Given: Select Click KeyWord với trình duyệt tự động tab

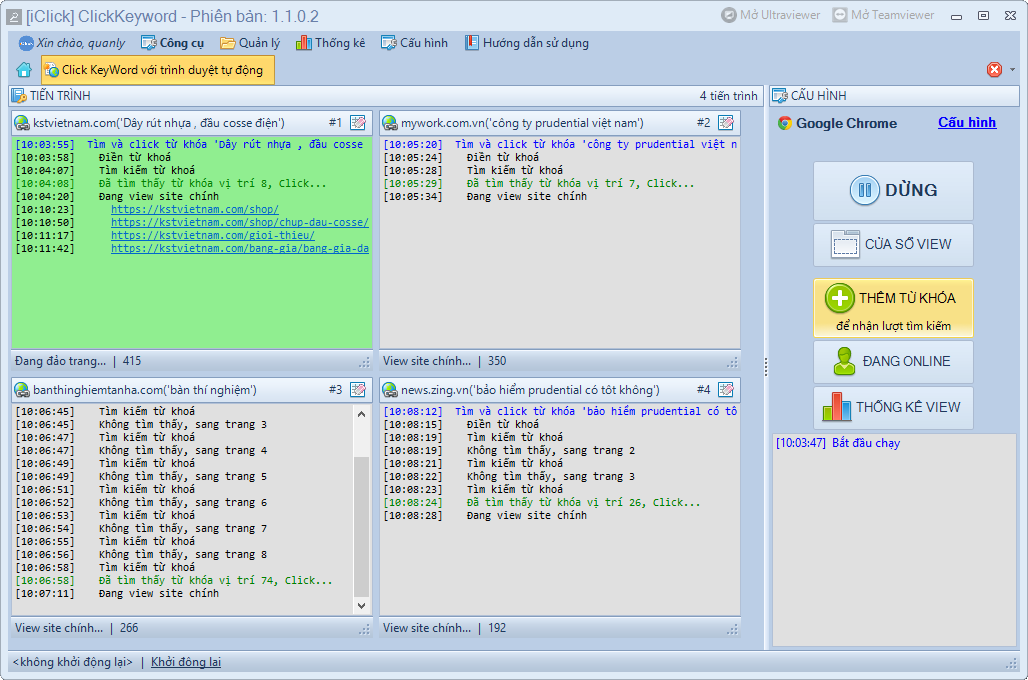Looking at the screenshot, I should tap(158, 70).
